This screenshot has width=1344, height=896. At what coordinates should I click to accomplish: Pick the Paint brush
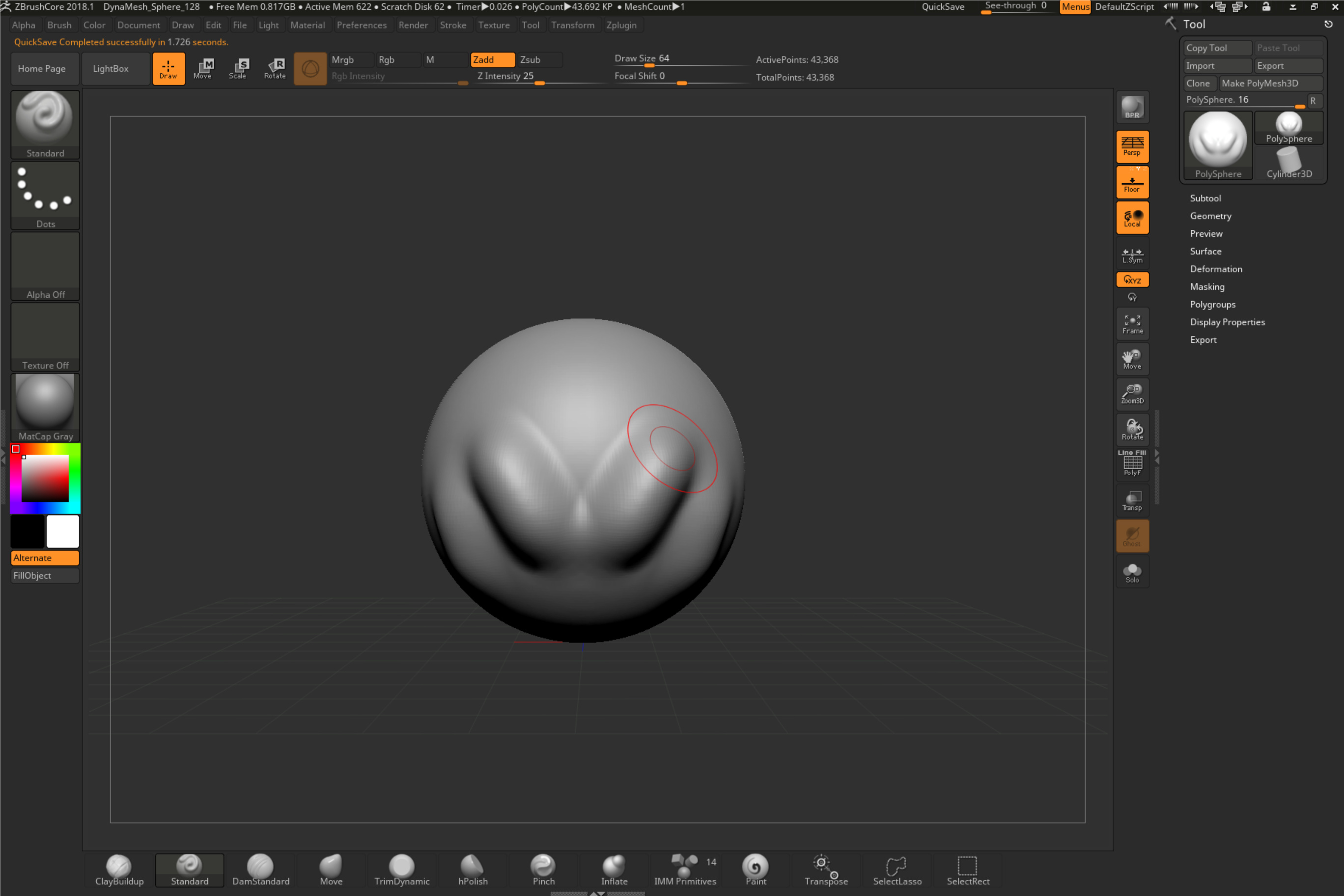pyautogui.click(x=756, y=869)
